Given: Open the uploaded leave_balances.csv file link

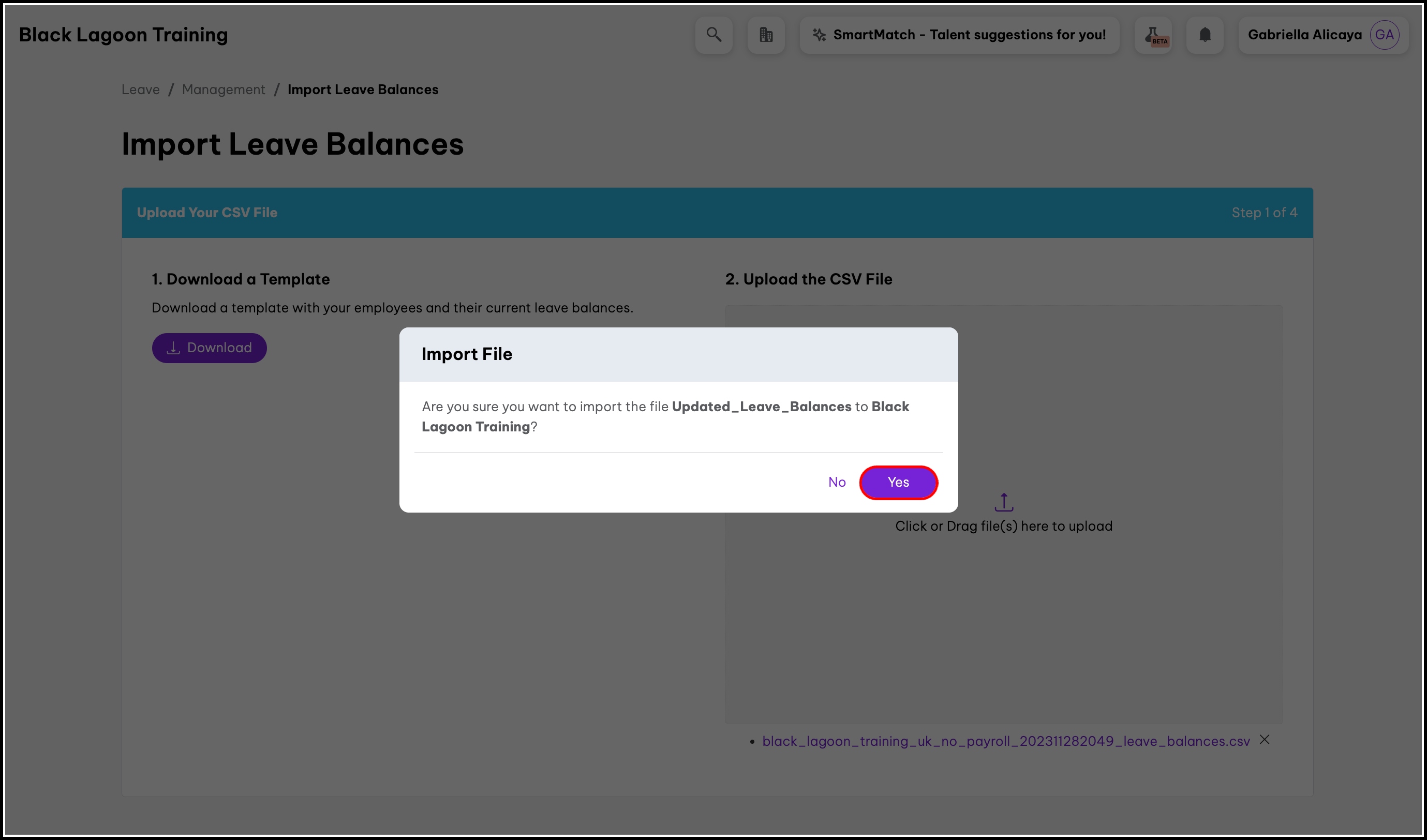Looking at the screenshot, I should tap(1005, 741).
